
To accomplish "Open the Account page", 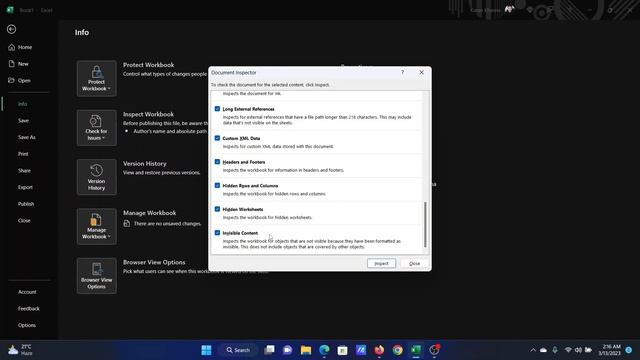I will click(x=27, y=292).
